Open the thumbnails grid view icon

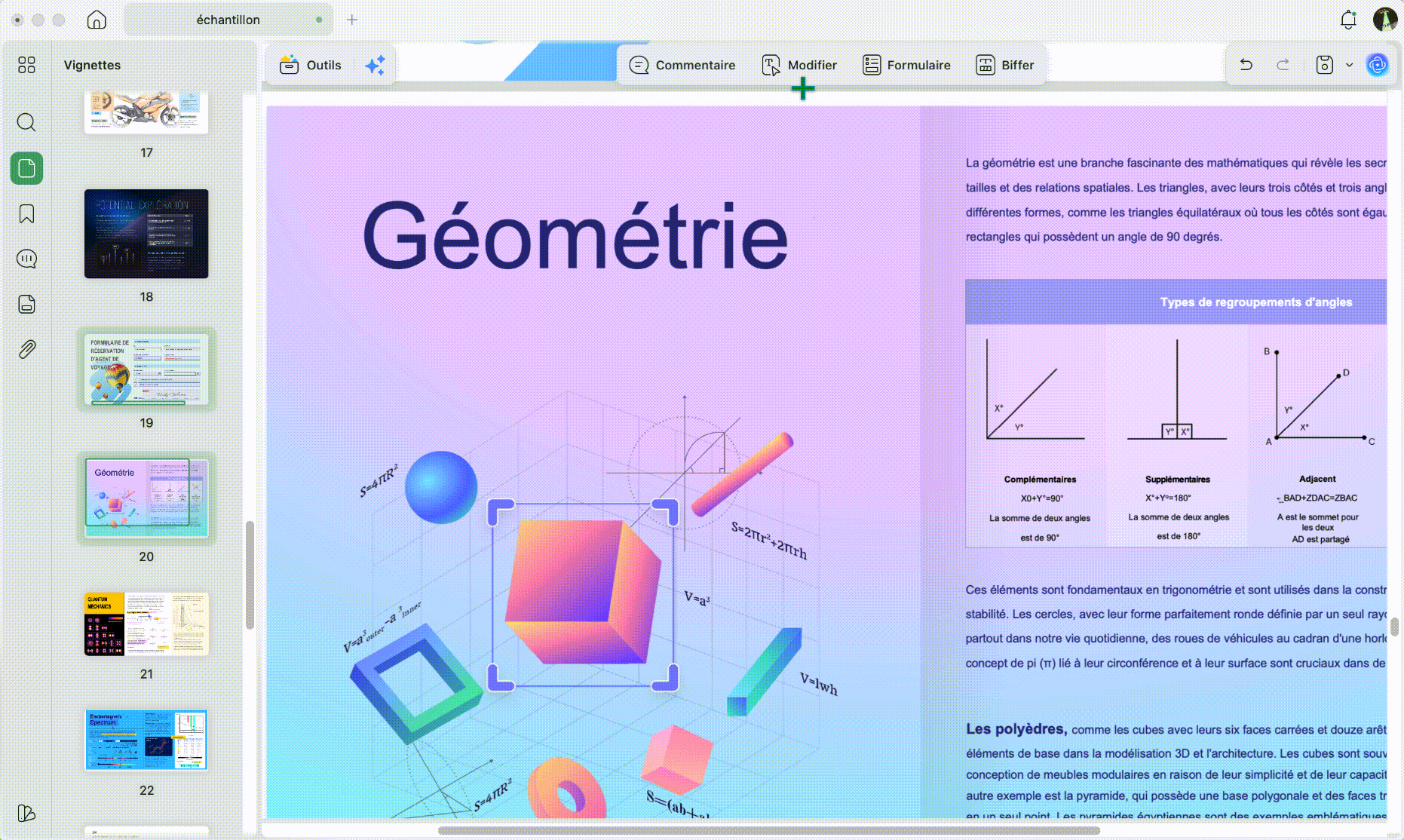(26, 65)
